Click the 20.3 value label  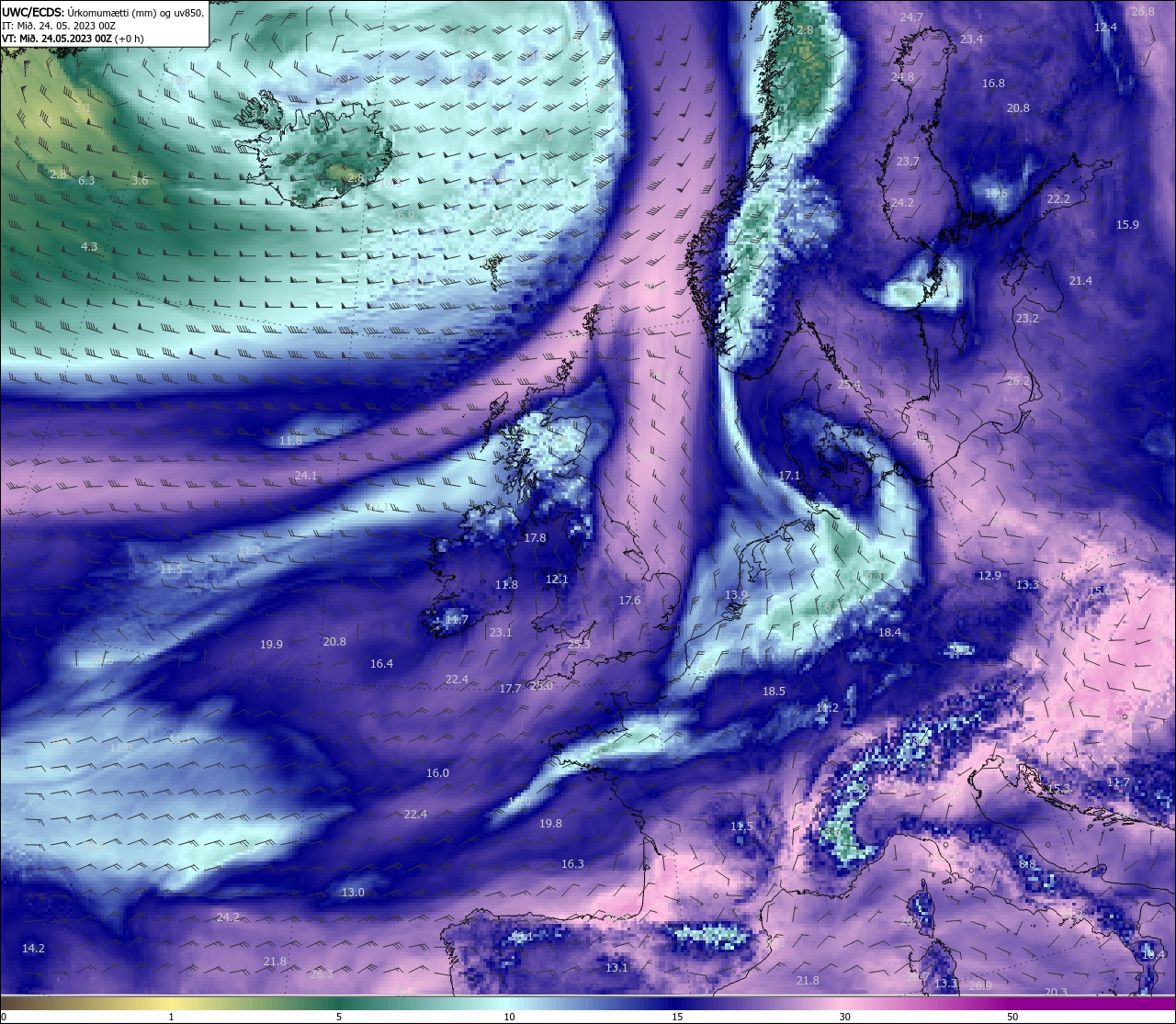point(1057,992)
